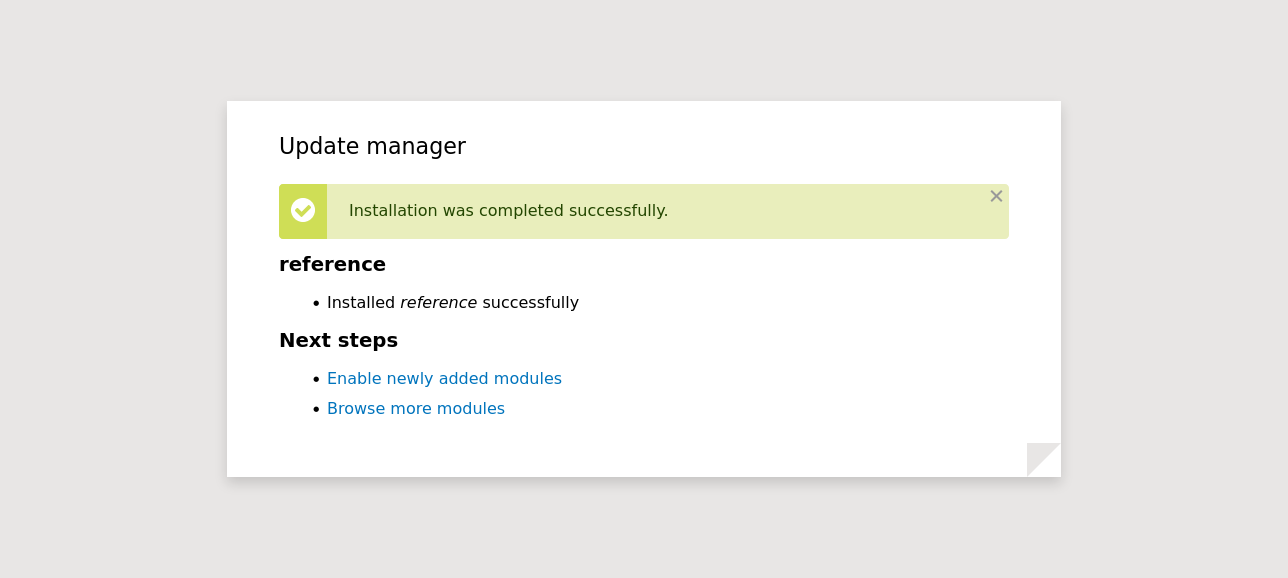Click the folded page corner of panel
1288x578 pixels.
point(1047,463)
